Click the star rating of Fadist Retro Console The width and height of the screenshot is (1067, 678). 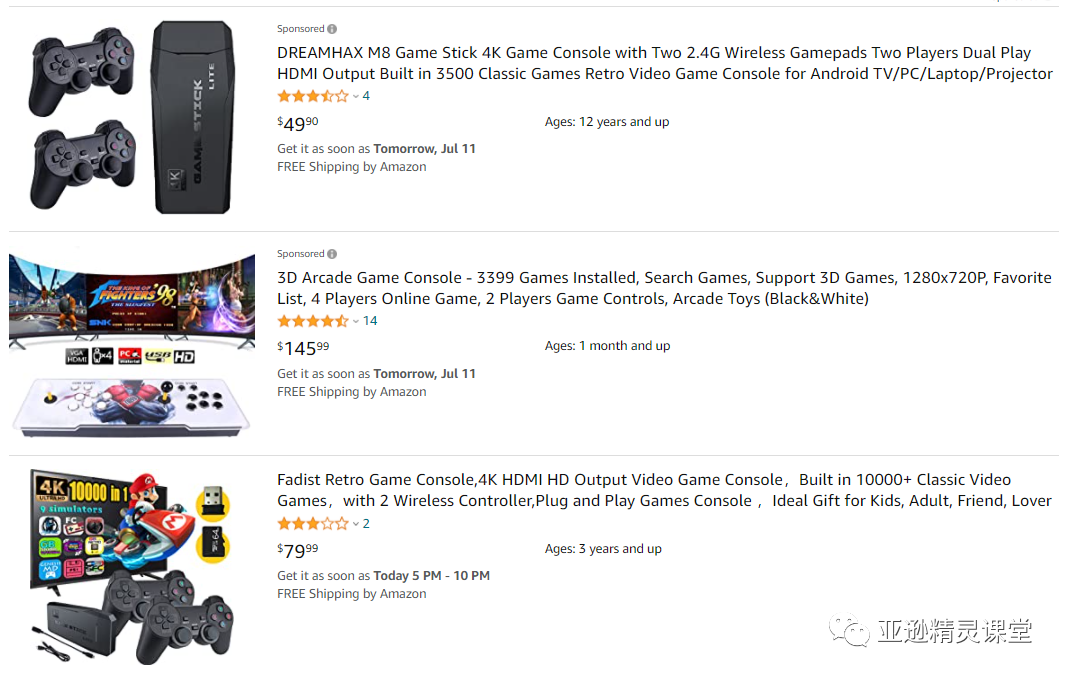tap(313, 523)
